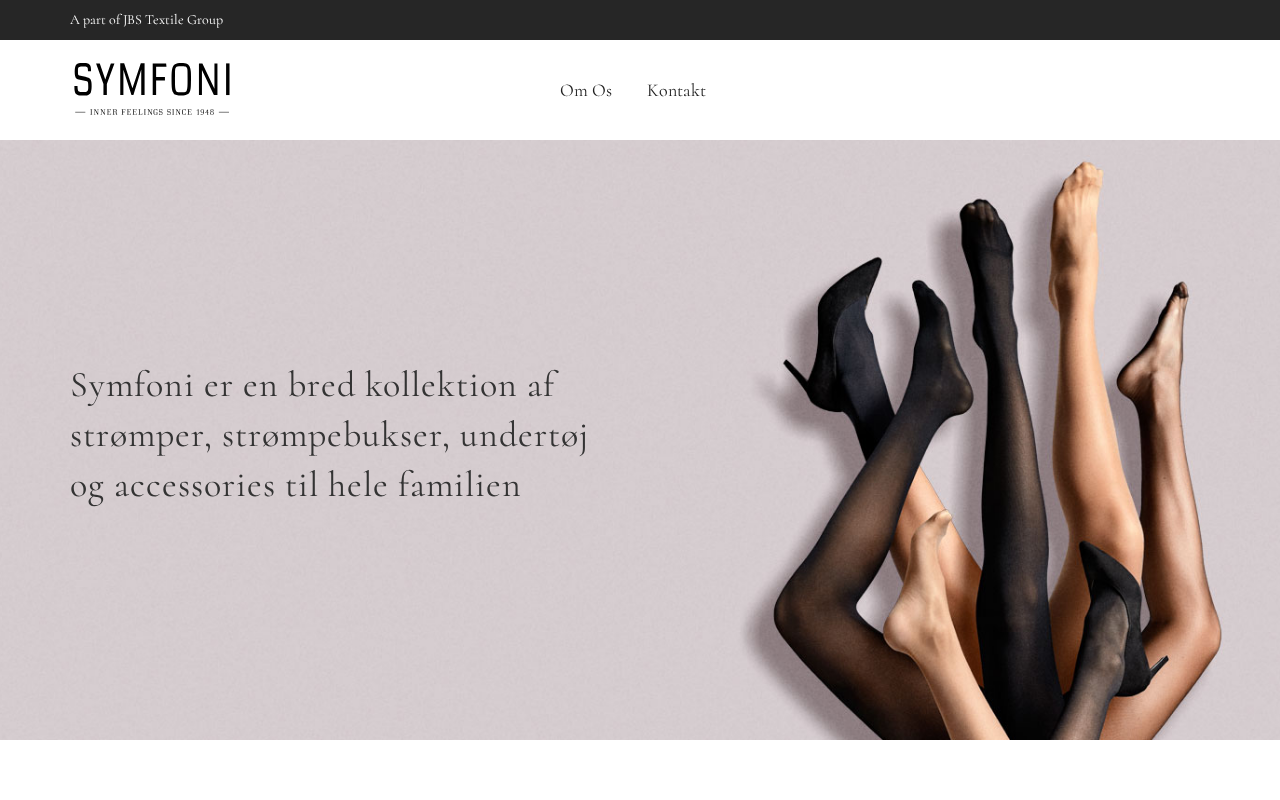
Task: Open the Om Os menu item
Action: coord(586,90)
